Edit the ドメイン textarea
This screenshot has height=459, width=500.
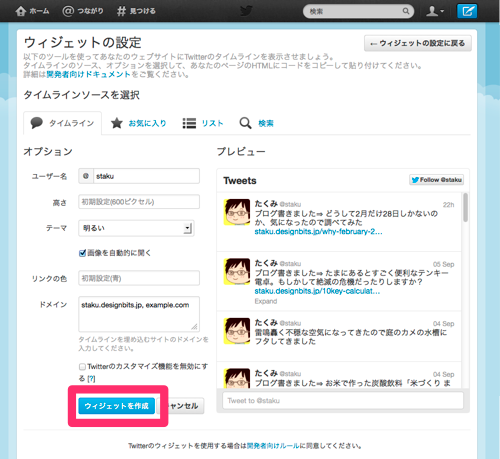139,314
